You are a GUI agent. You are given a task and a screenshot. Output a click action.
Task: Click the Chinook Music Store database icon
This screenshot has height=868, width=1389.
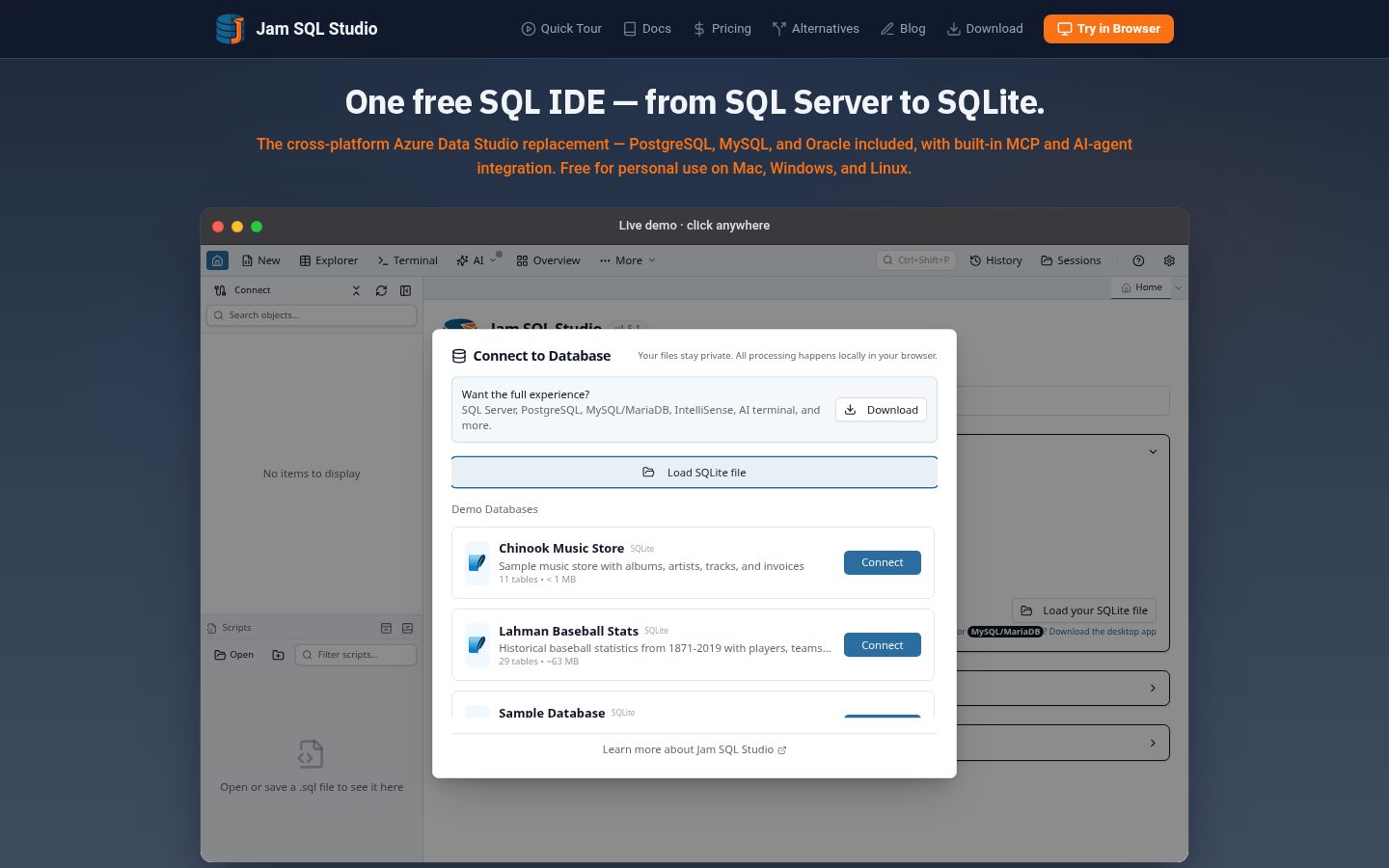click(x=477, y=562)
